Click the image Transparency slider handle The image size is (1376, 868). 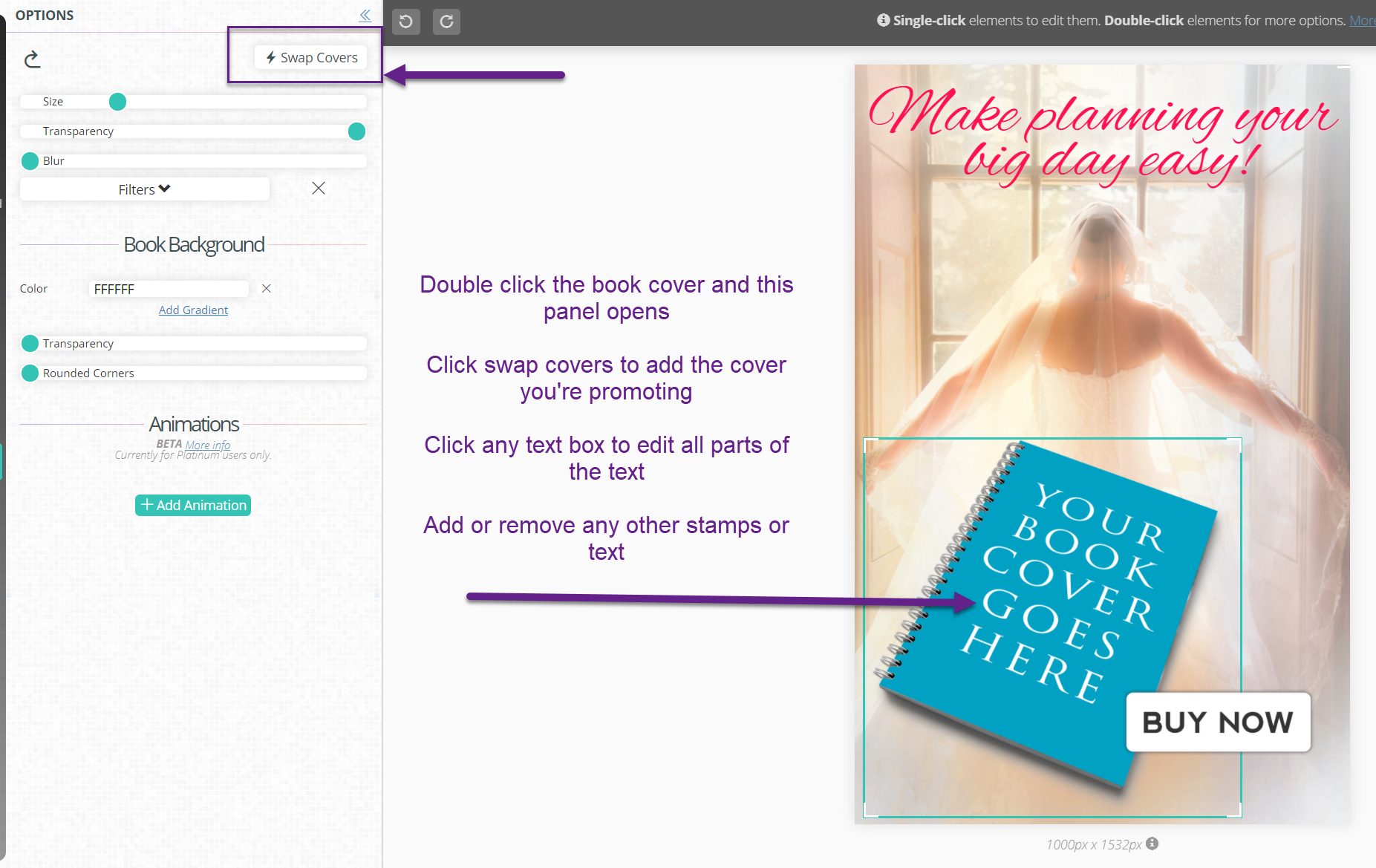pyautogui.click(x=356, y=131)
